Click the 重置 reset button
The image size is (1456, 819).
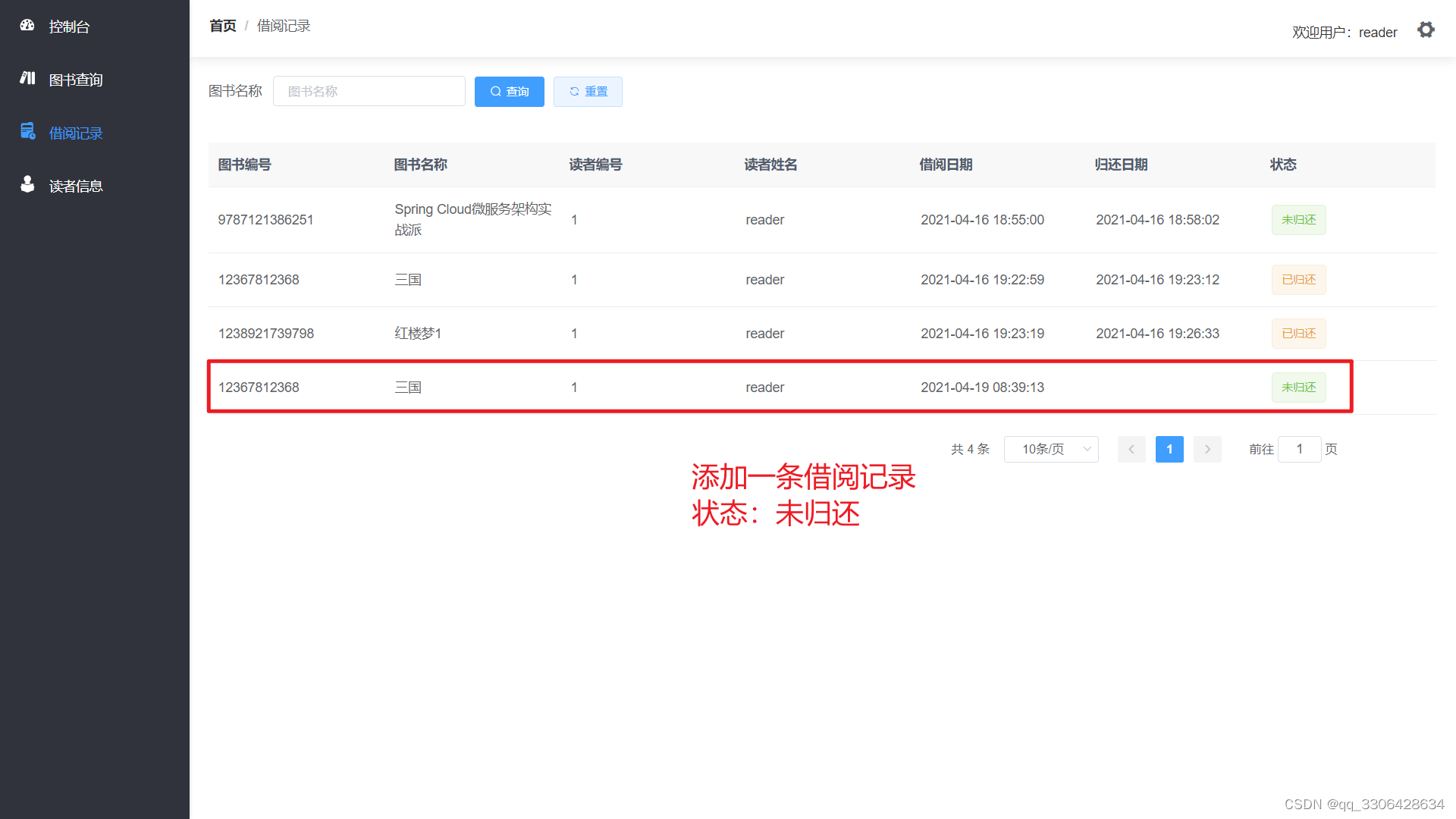(588, 91)
